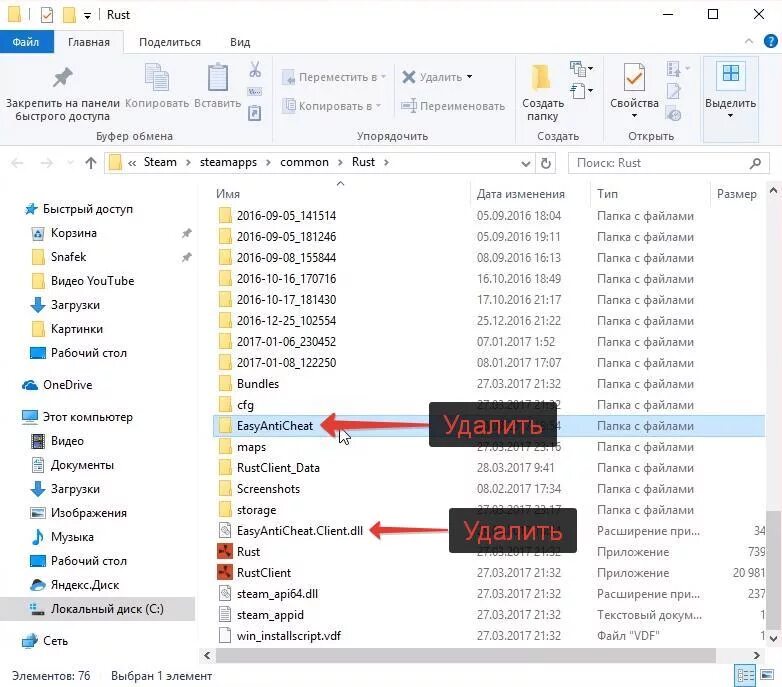Open the address bar history dropdown

(x=525, y=164)
